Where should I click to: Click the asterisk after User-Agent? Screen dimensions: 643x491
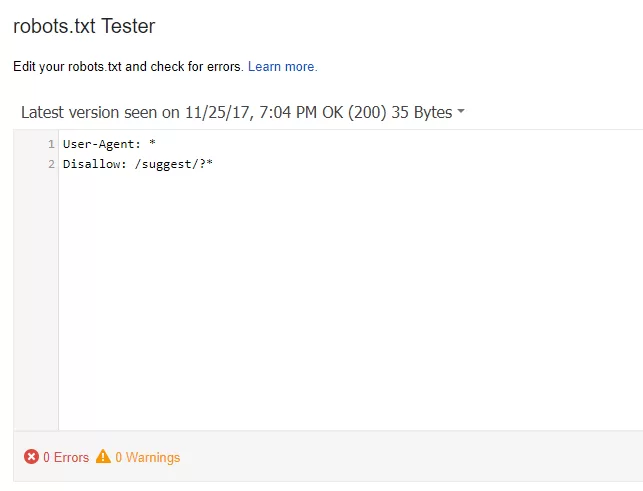point(152,144)
